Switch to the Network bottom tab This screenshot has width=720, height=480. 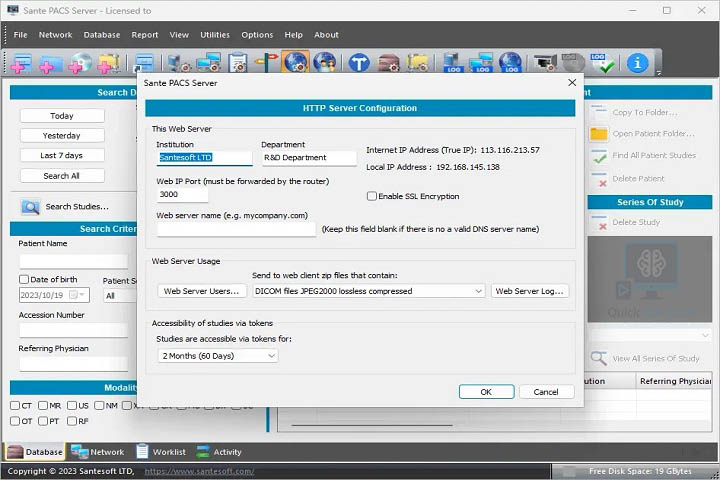pos(97,452)
